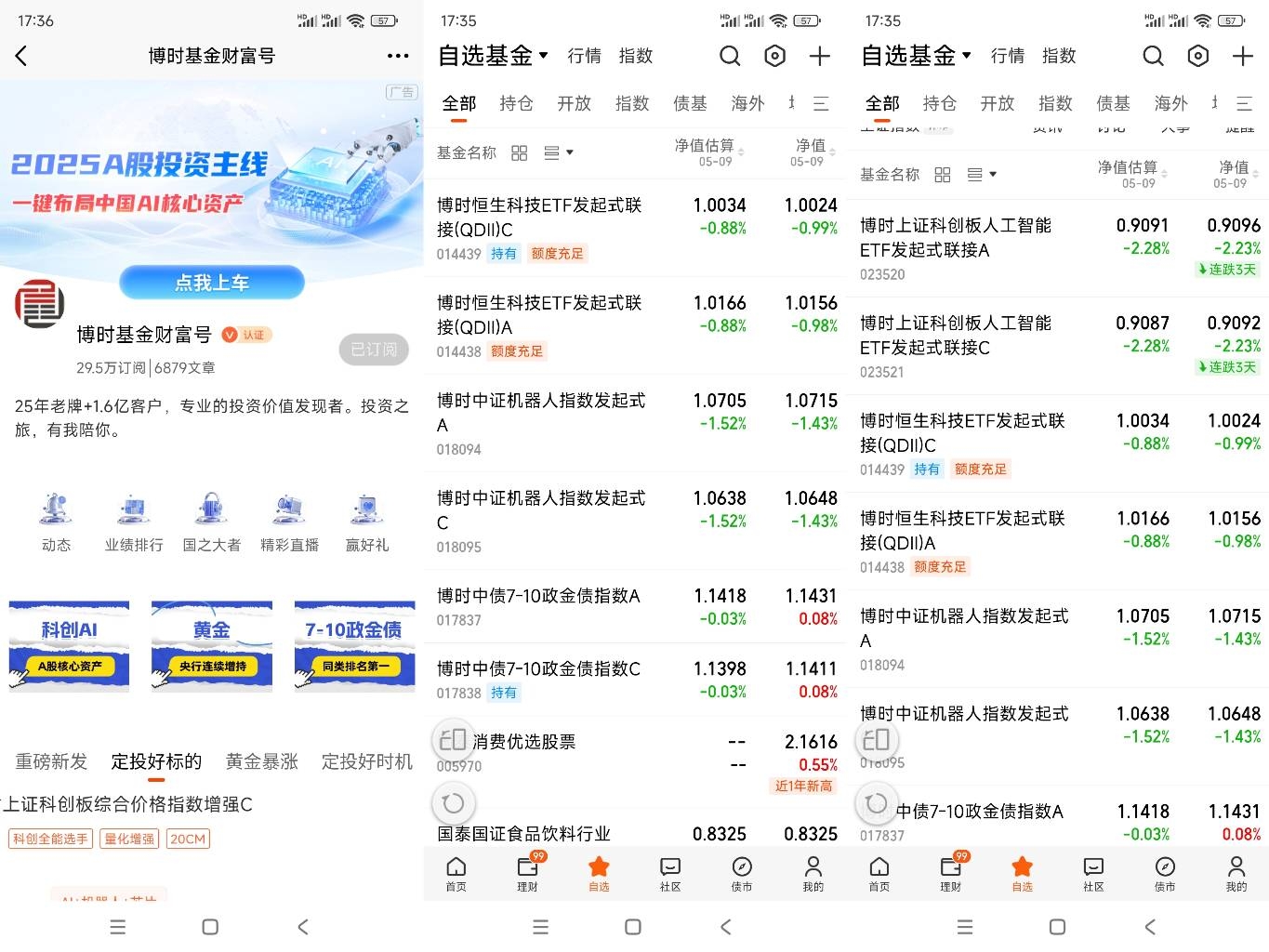Sort by 净值 column on right phone screen
Screen dimensions: 1269x952
1237,174
